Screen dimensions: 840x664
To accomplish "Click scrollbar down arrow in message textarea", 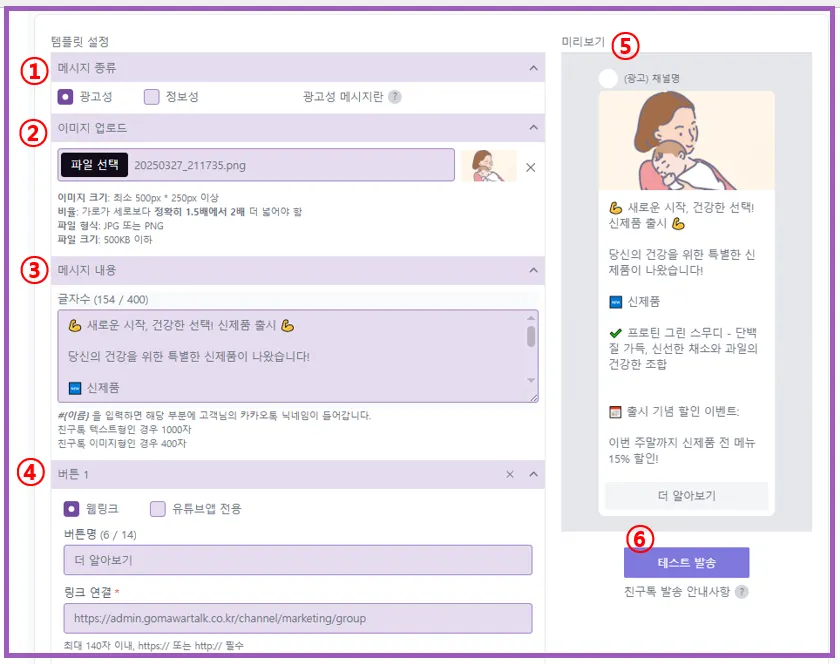I will (x=531, y=381).
